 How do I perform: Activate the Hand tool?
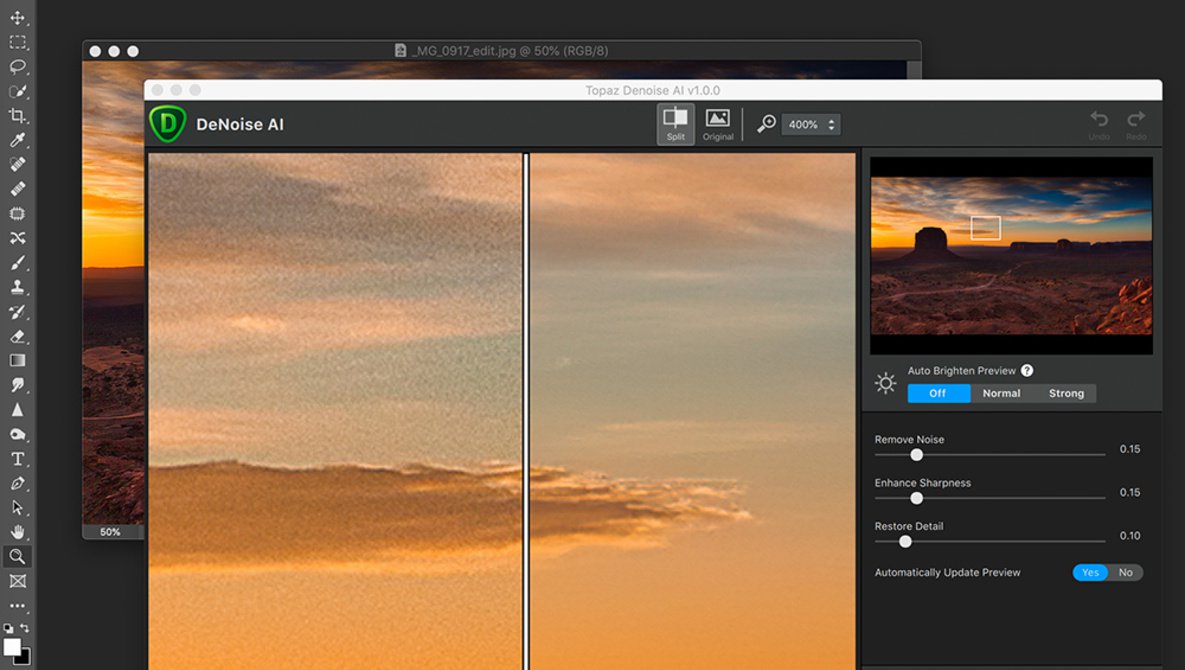(x=17, y=532)
